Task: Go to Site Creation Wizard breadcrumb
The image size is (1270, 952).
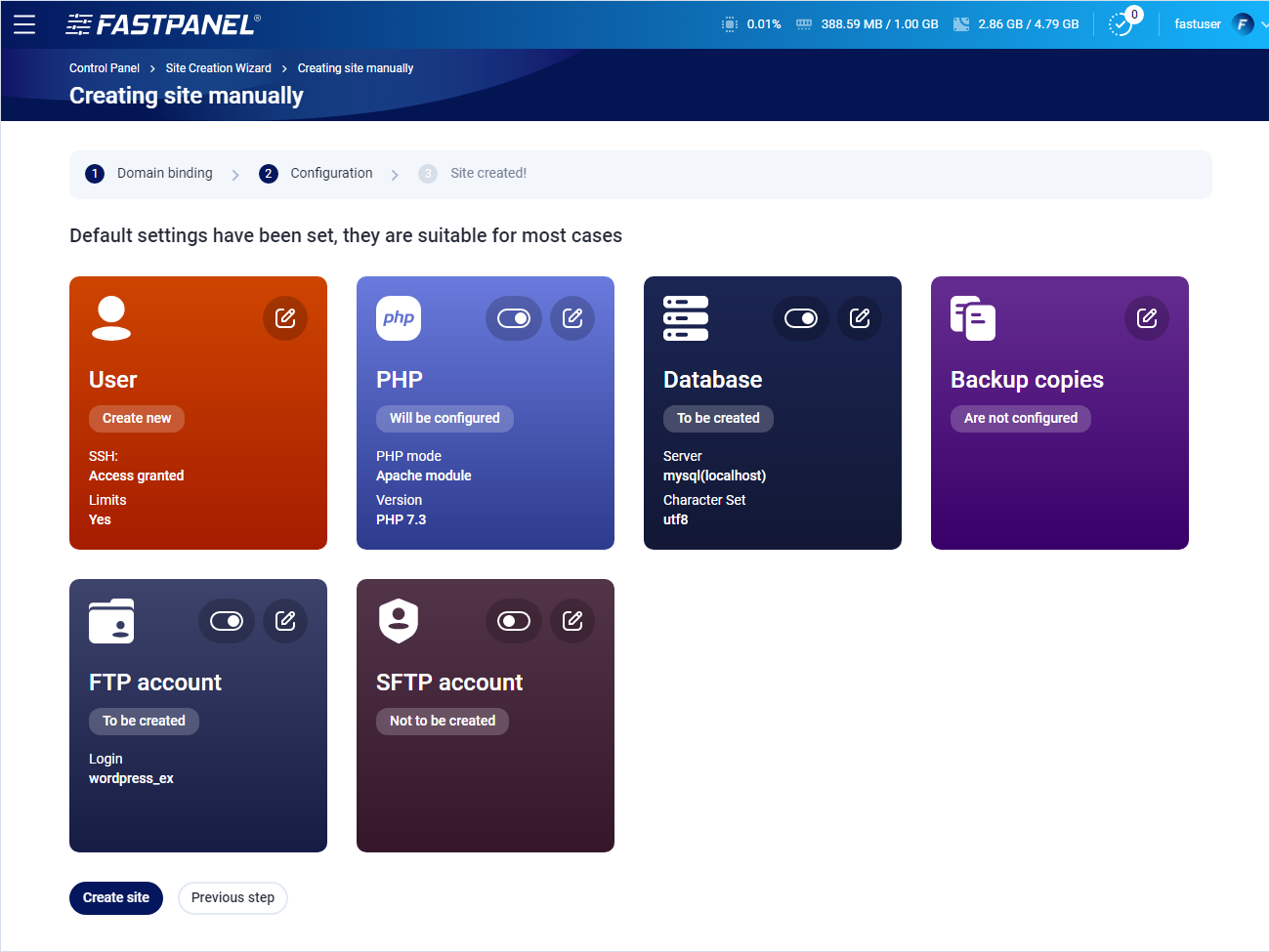Action: click(219, 68)
